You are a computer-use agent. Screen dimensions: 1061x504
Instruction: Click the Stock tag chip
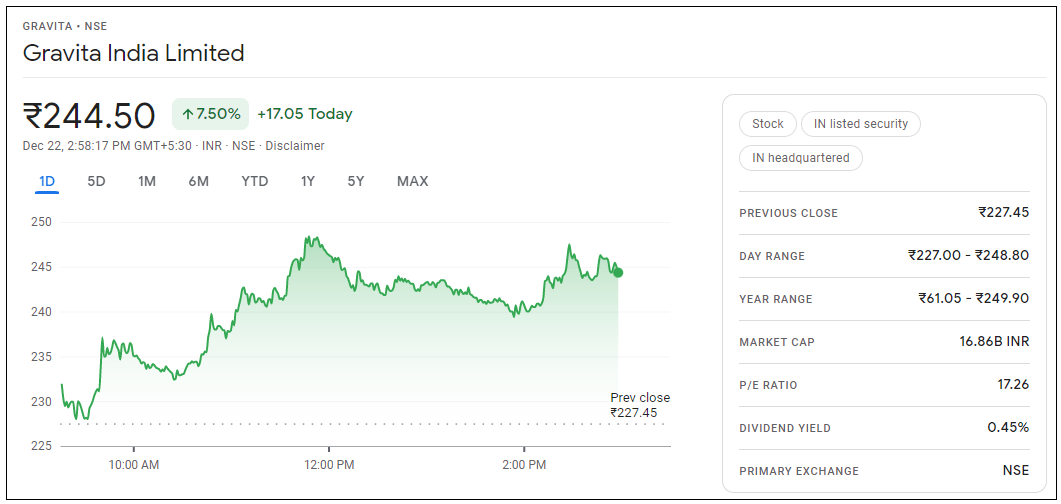coord(767,124)
